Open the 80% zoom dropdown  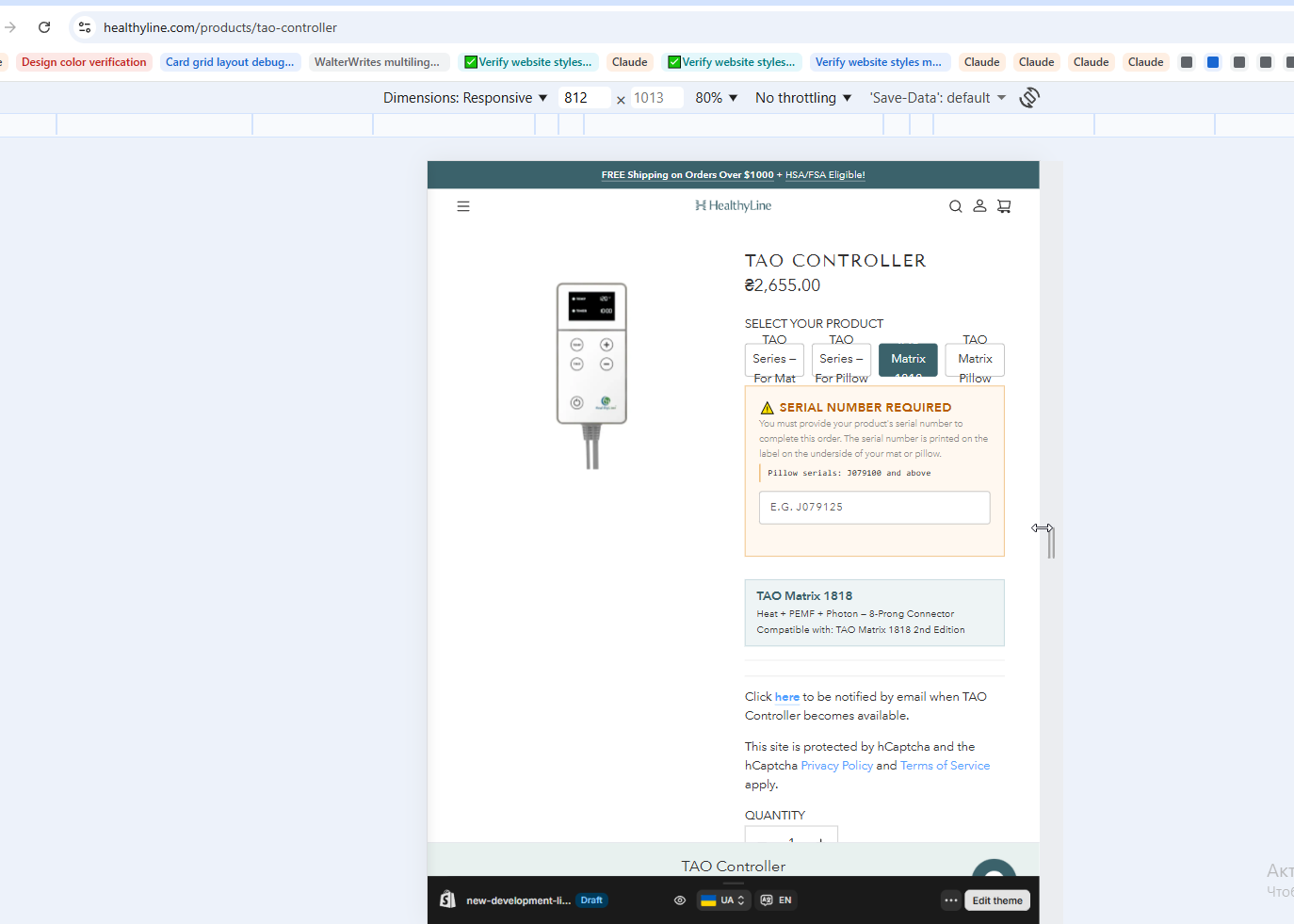coord(716,98)
